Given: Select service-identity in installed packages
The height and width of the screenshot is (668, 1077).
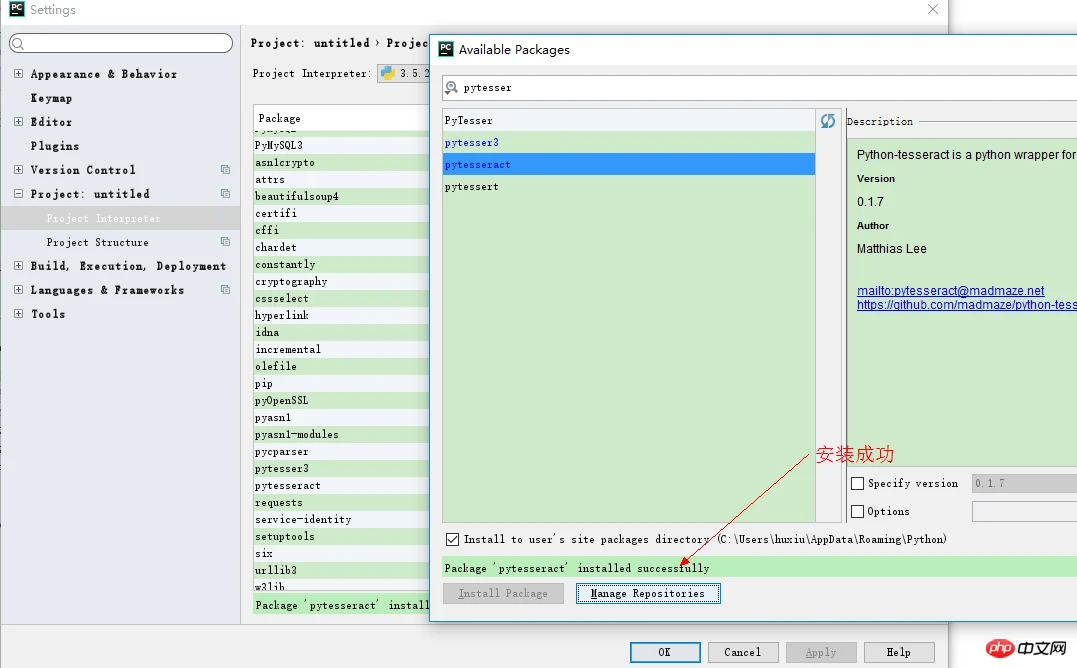Looking at the screenshot, I should click(341, 520).
